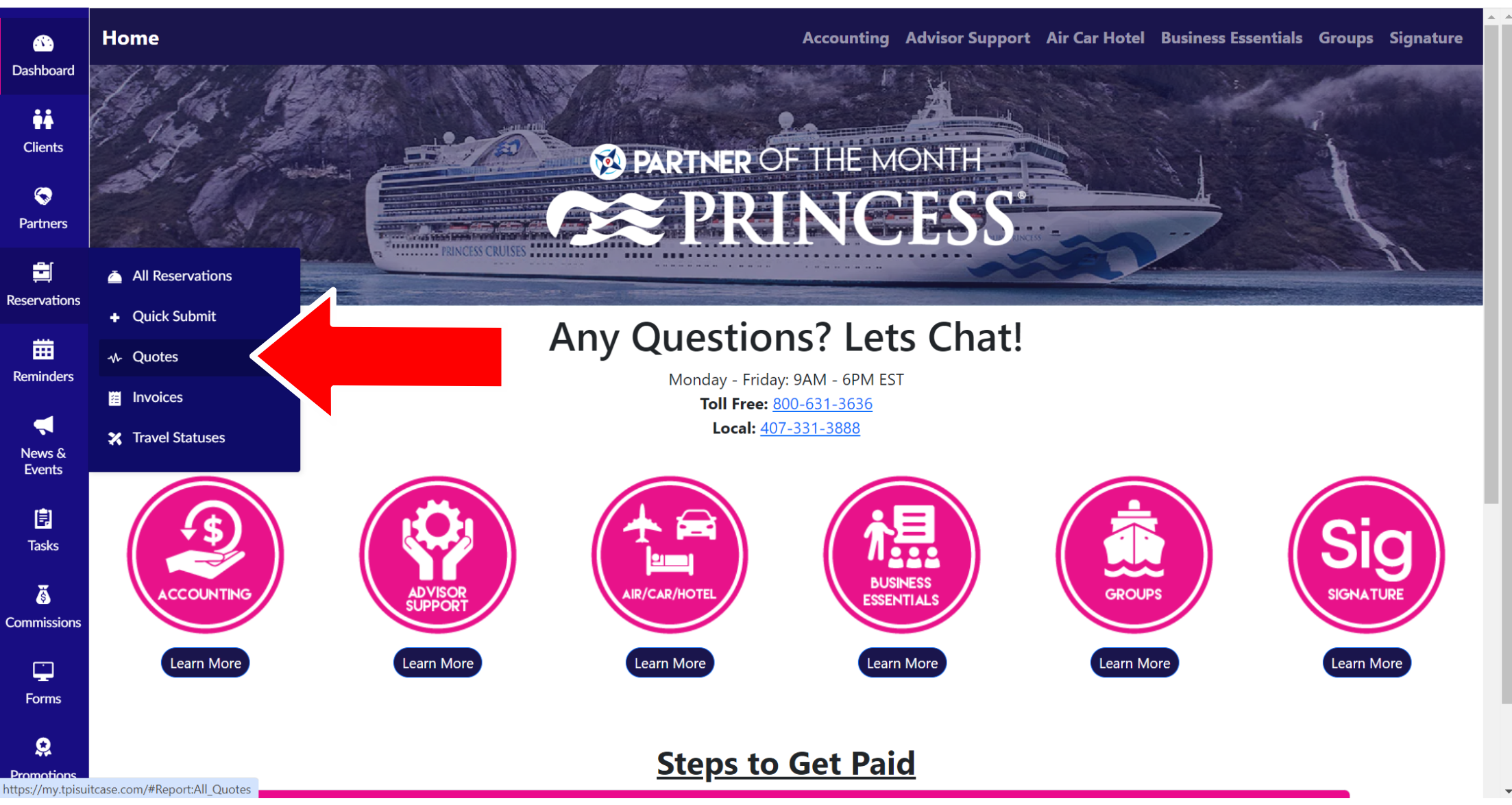Open News & Events megaphone icon
This screenshot has width=1512, height=805.
coord(42,426)
